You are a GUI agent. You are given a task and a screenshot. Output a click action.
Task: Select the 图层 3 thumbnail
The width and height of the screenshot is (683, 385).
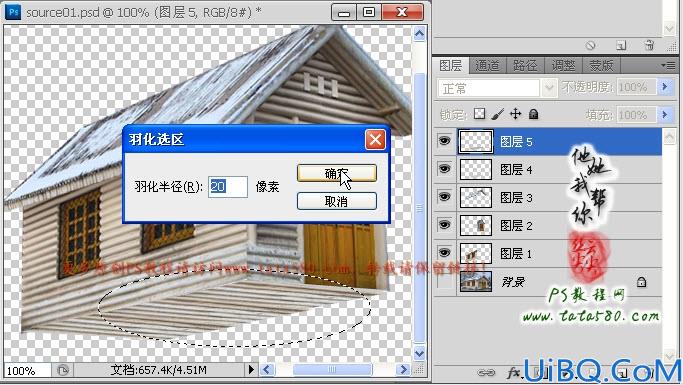click(476, 197)
